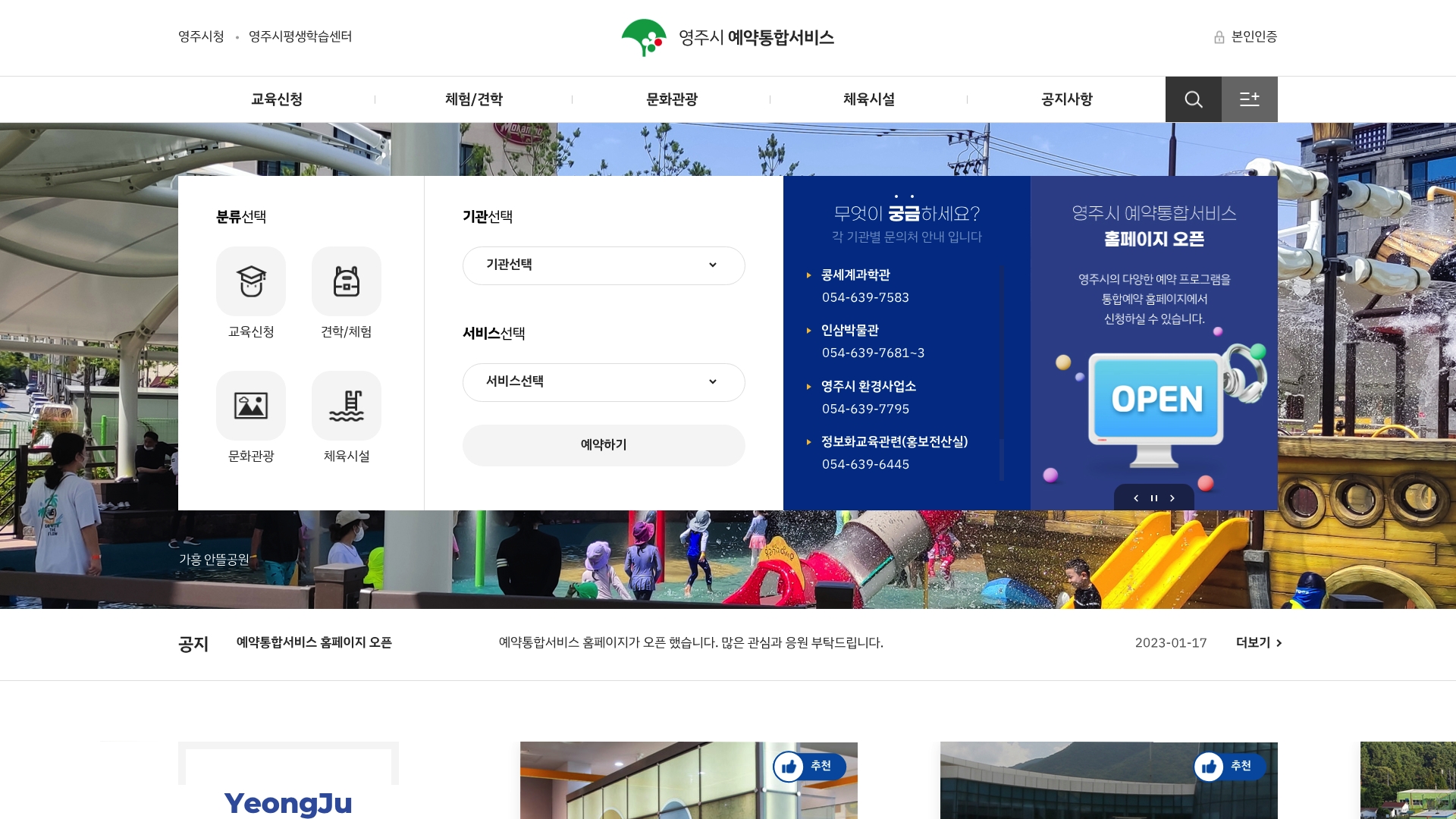
Task: Click the phone number 054-639-7583
Action: click(865, 297)
